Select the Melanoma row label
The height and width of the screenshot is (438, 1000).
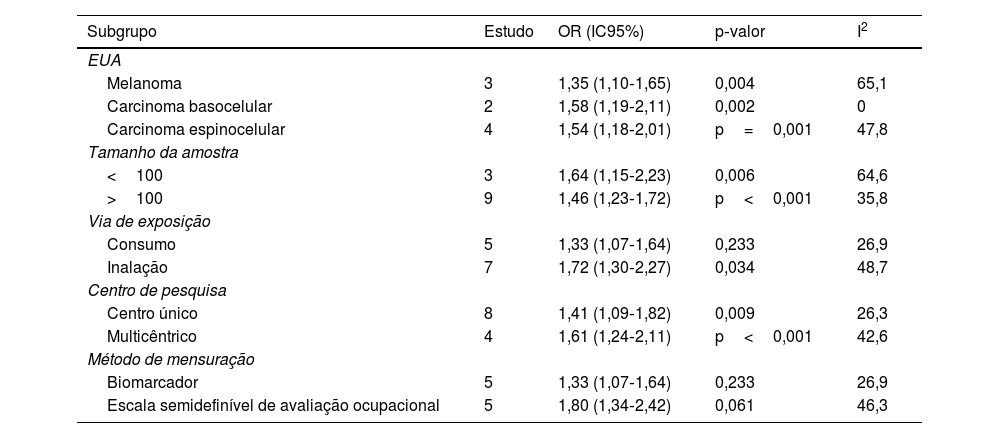pos(144,83)
